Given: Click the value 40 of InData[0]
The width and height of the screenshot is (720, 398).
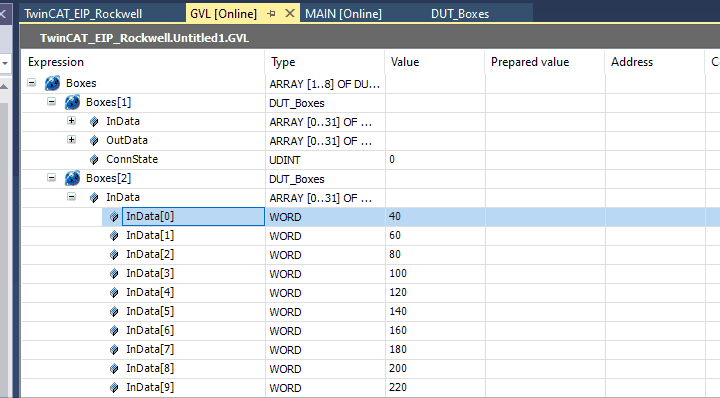Looking at the screenshot, I should [395, 216].
